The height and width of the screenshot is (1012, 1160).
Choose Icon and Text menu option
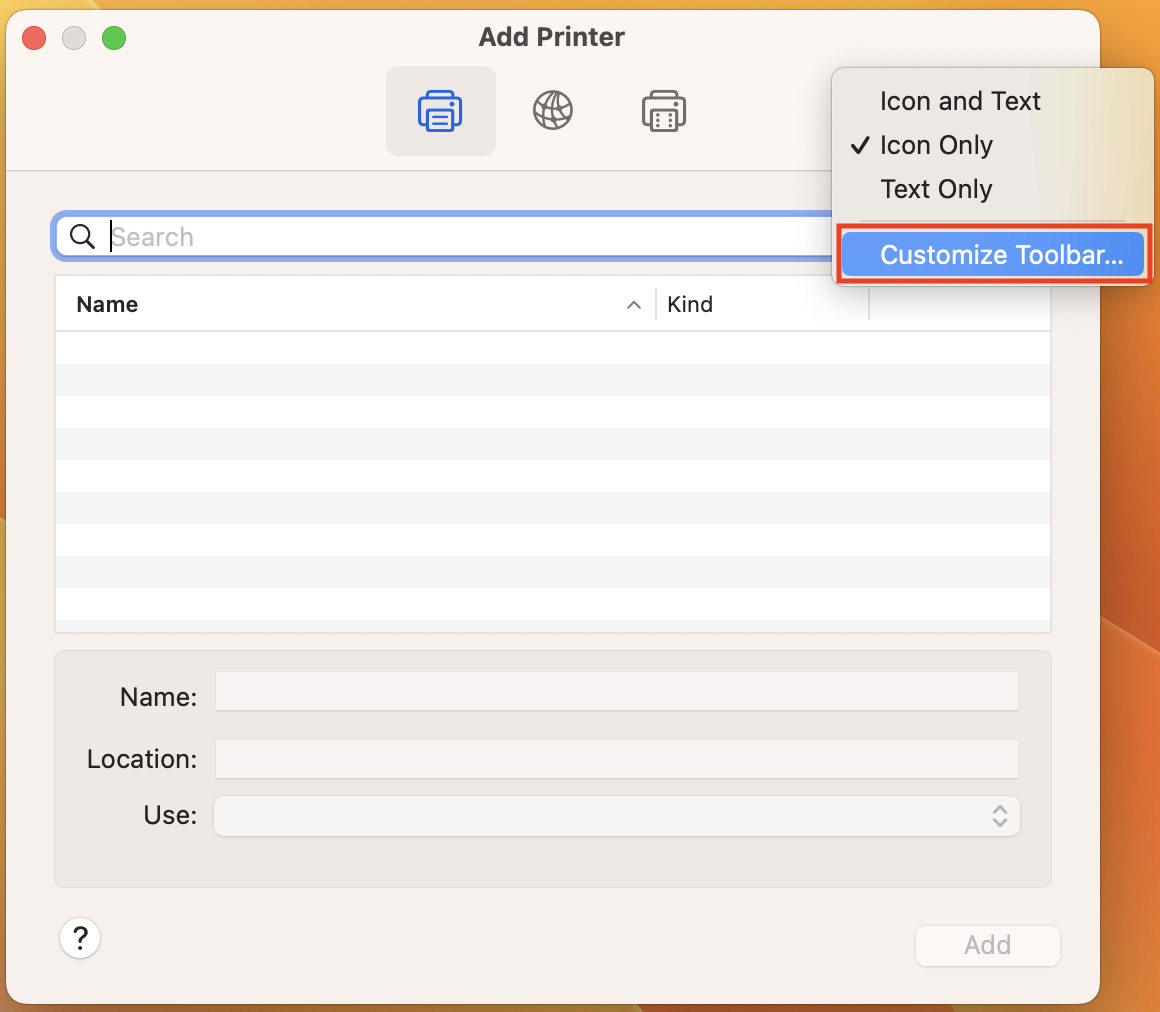point(960,101)
